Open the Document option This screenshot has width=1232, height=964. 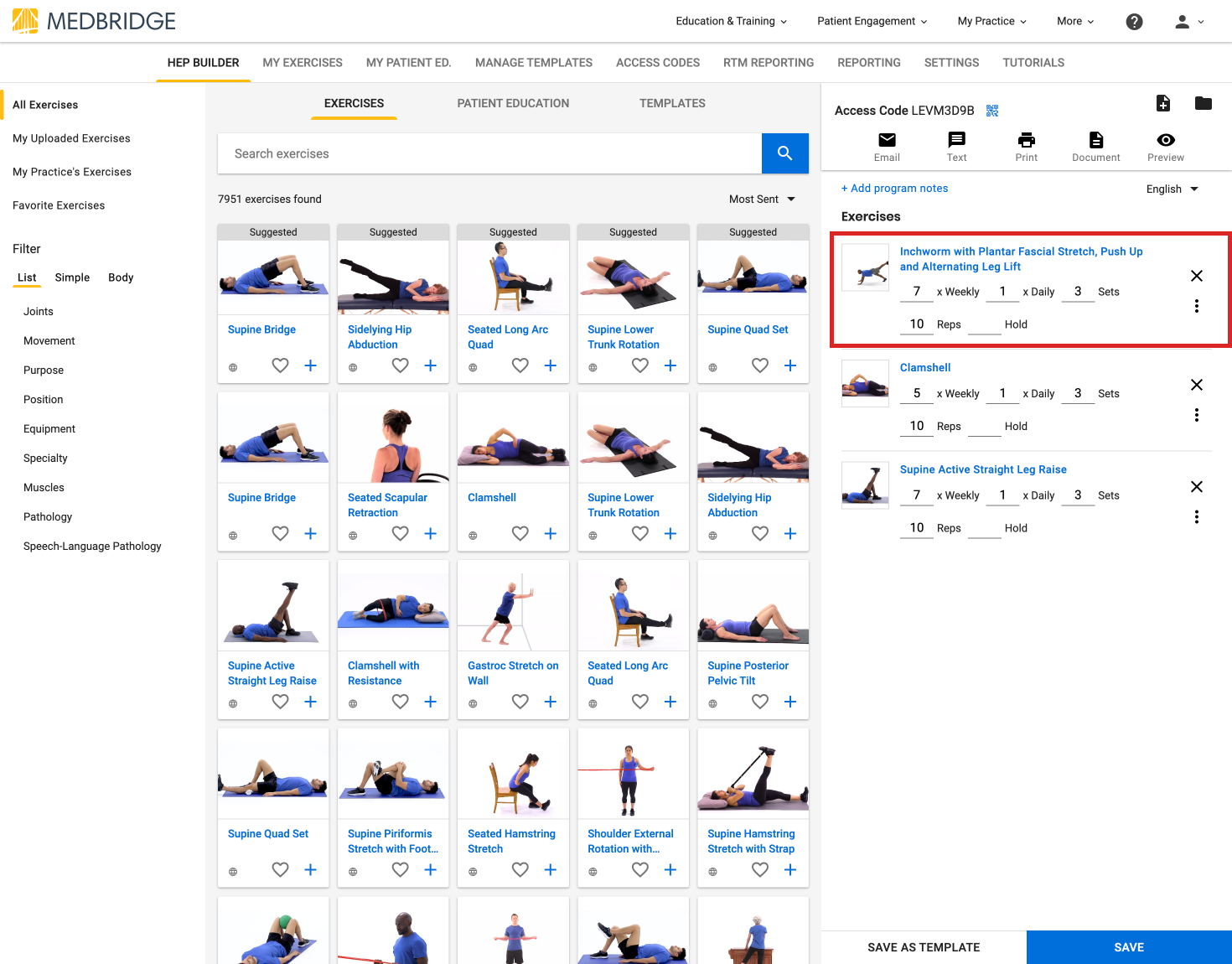coord(1095,147)
